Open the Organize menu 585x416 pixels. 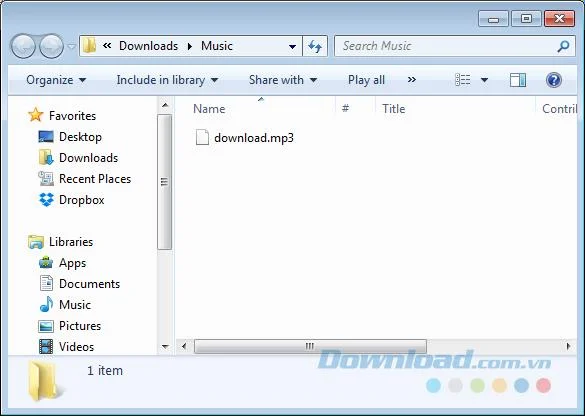(x=56, y=80)
